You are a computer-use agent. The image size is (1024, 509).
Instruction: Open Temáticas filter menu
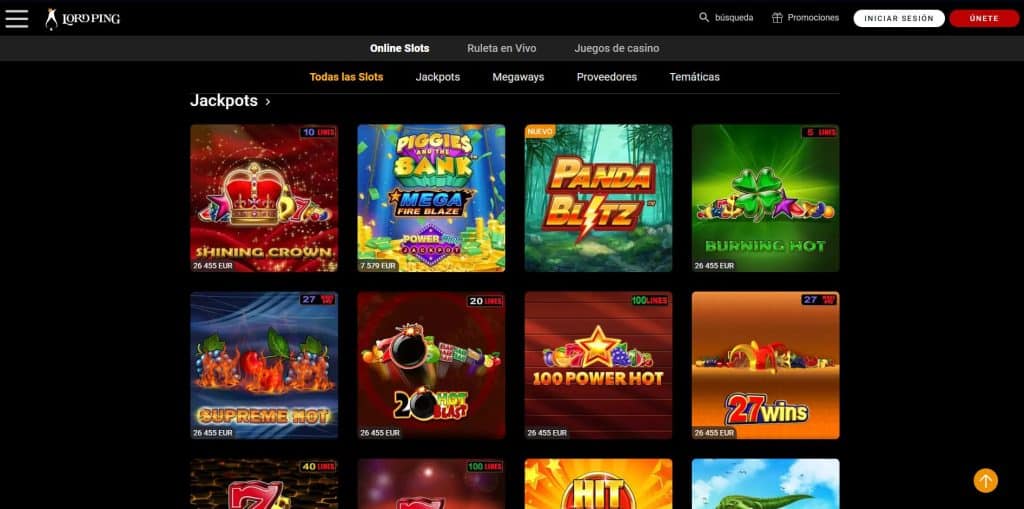point(694,77)
